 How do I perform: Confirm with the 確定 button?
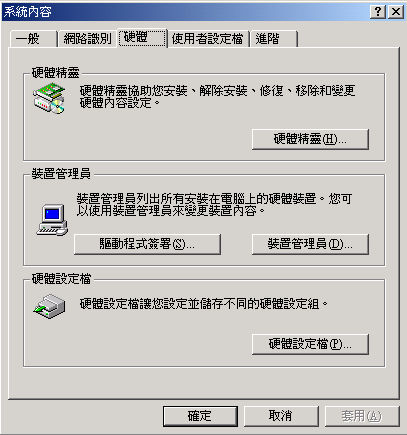point(200,416)
